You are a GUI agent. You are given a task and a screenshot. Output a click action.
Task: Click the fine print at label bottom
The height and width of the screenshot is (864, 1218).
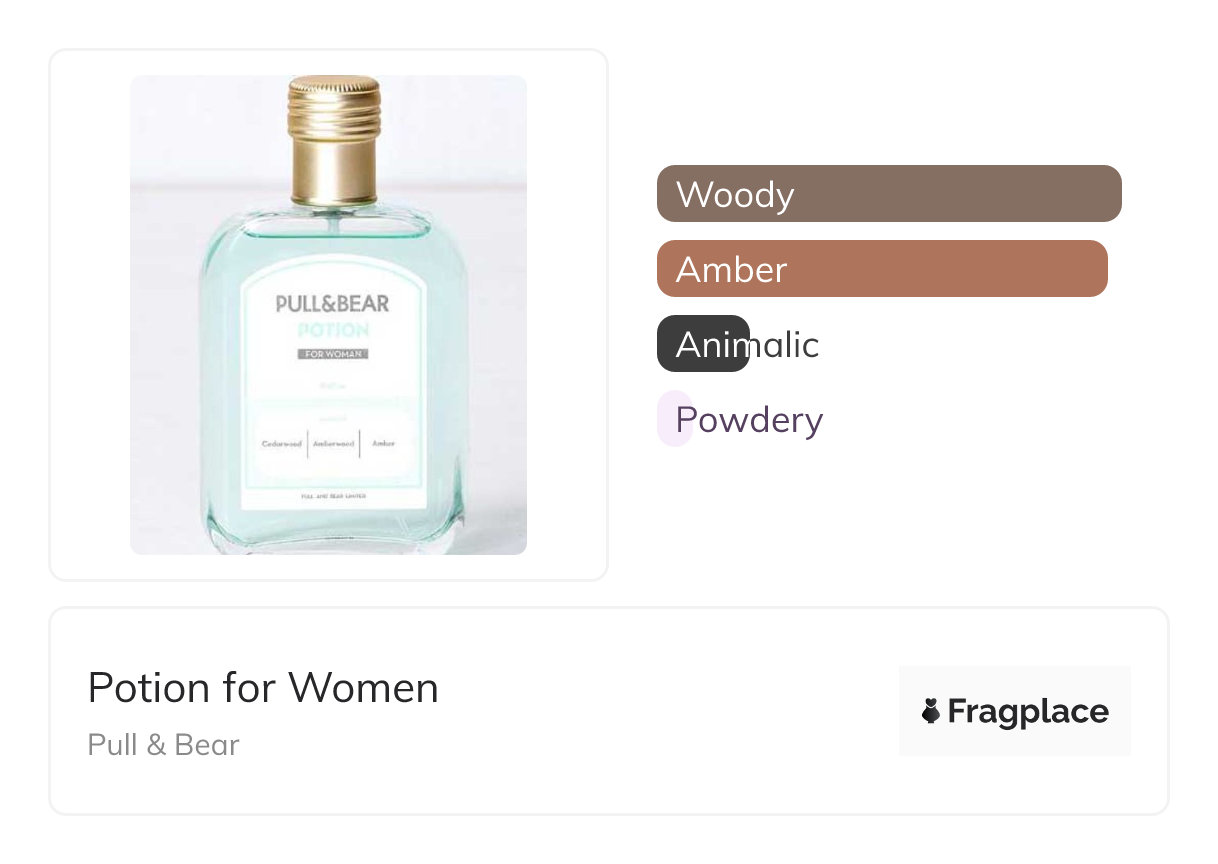pos(334,495)
